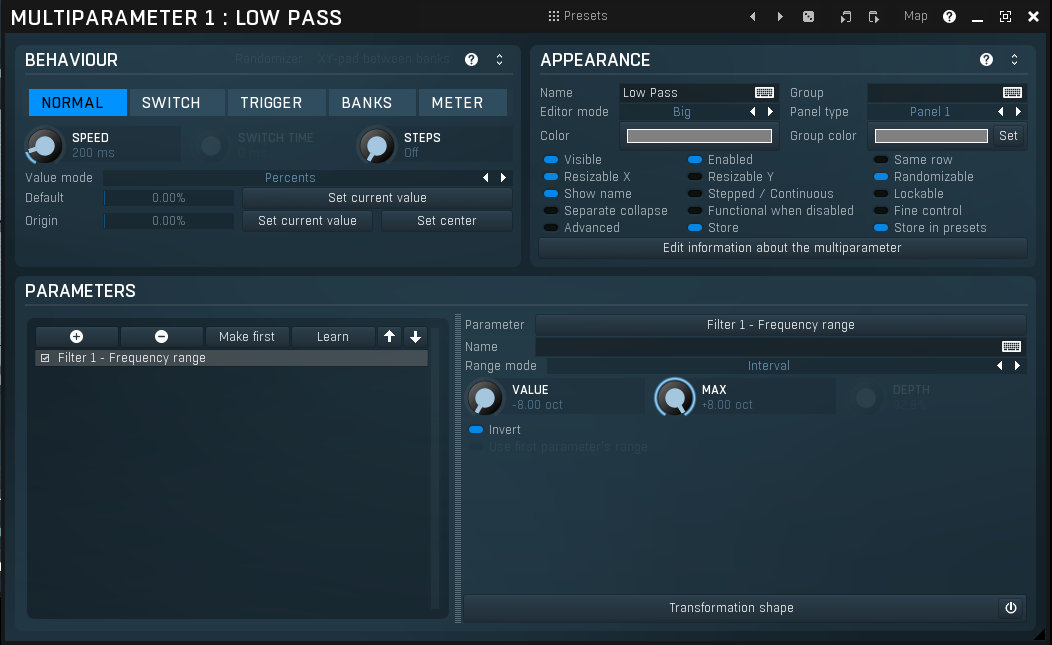Open the Value mode Percents selector
Image resolution: width=1052 pixels, height=645 pixels.
click(x=290, y=178)
